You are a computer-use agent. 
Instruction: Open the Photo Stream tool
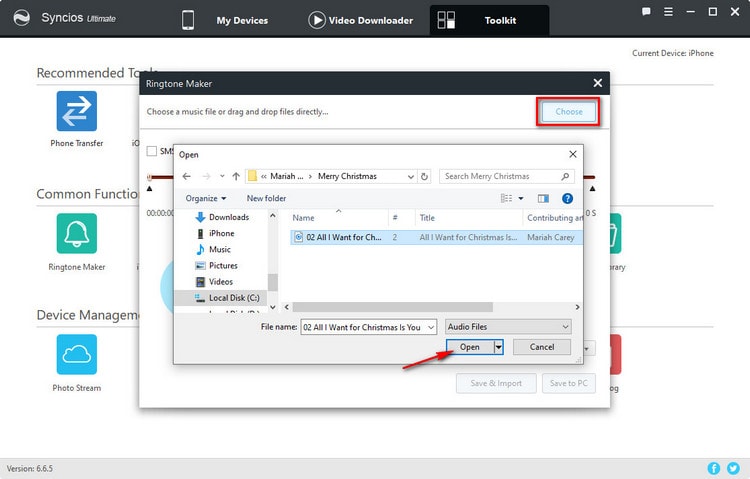(x=77, y=354)
